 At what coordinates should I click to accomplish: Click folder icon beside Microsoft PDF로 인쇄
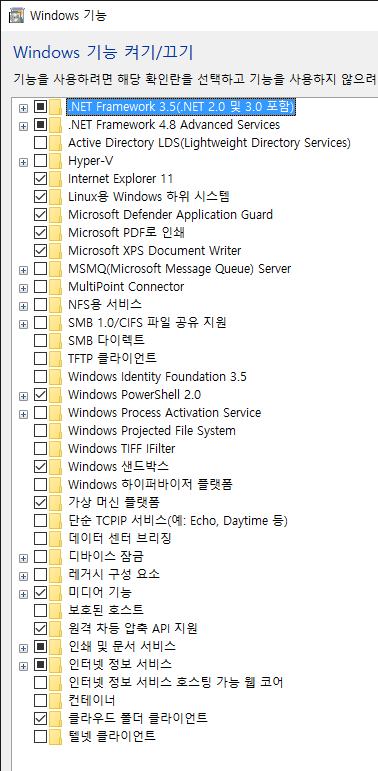click(x=56, y=233)
